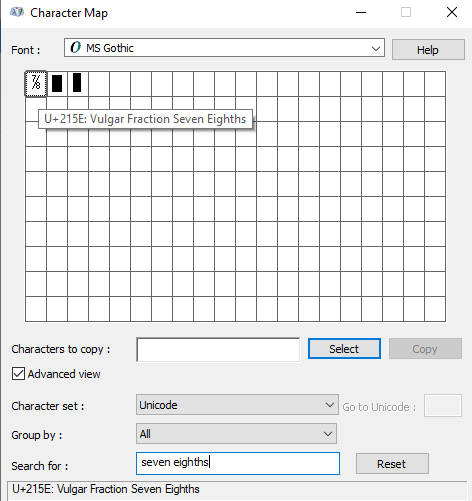This screenshot has height=501, width=472.
Task: Click the second black block character cell
Action: click(57, 84)
